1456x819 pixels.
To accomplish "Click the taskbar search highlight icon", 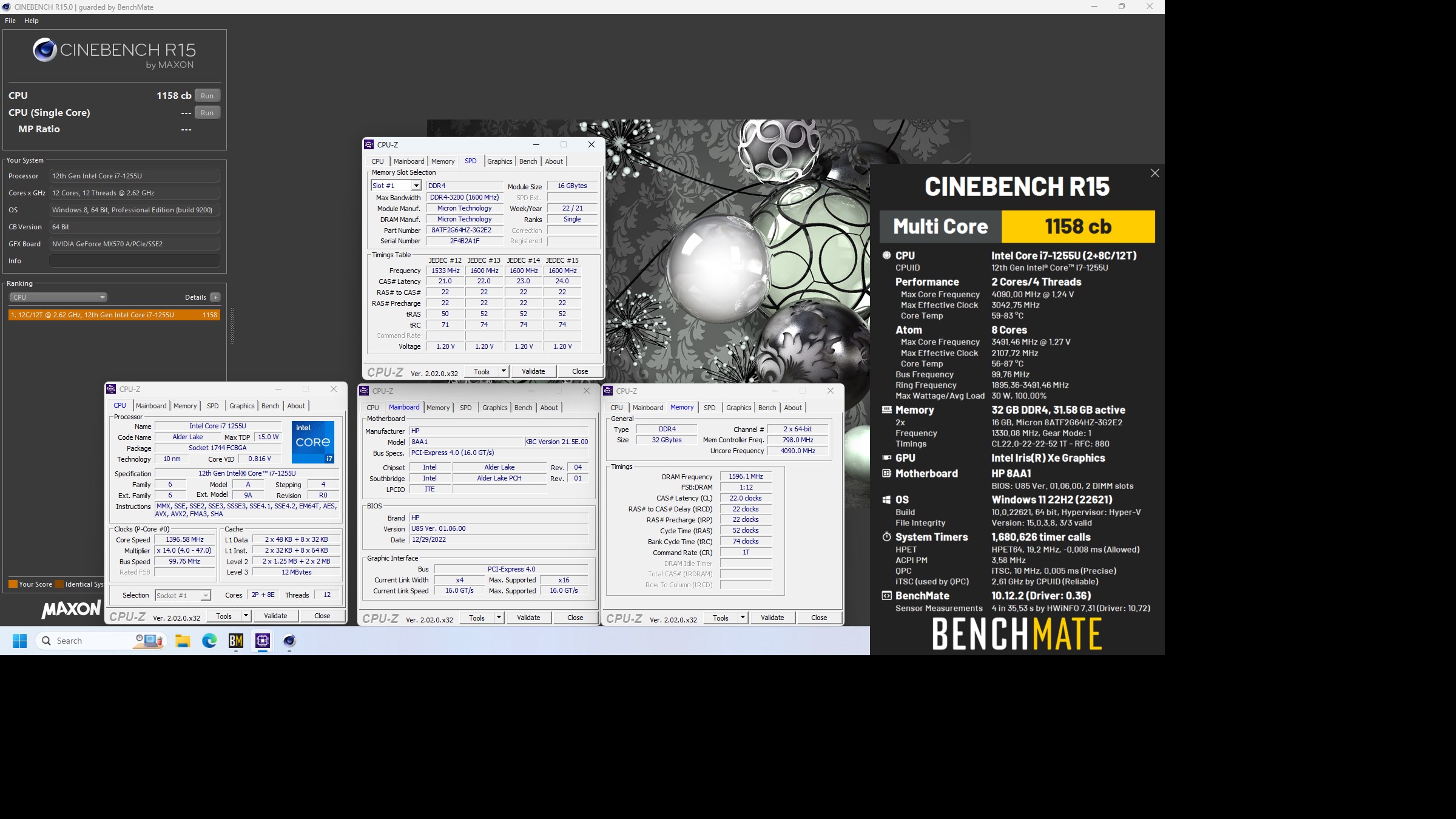I will [x=149, y=641].
